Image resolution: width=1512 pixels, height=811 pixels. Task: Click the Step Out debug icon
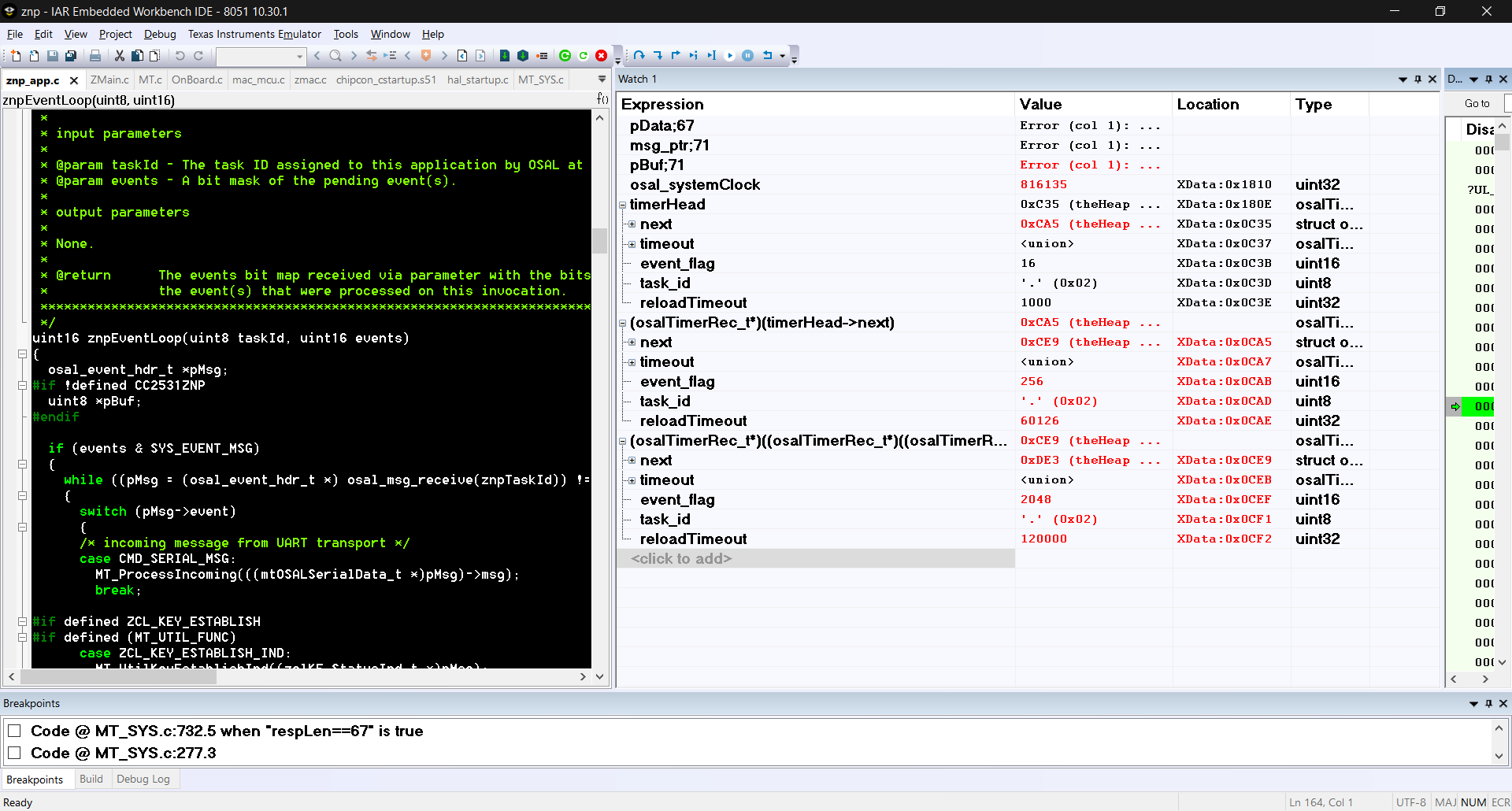pyautogui.click(x=676, y=56)
